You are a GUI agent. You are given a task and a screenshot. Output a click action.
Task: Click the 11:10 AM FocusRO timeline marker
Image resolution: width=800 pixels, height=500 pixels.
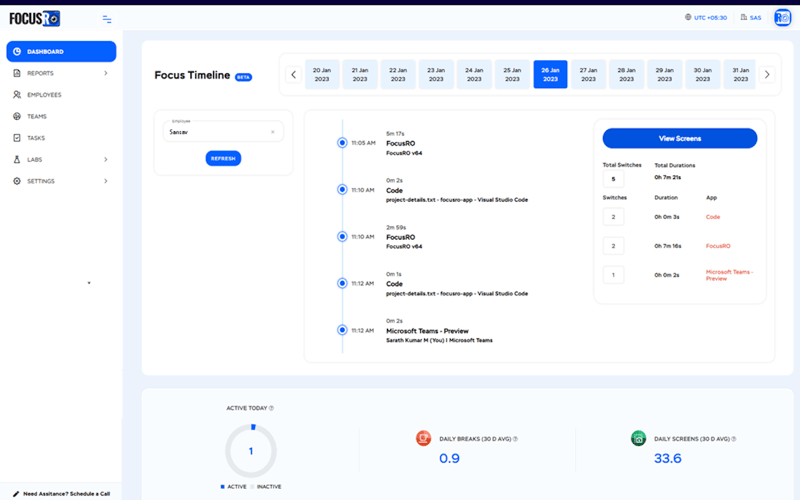pyautogui.click(x=342, y=237)
